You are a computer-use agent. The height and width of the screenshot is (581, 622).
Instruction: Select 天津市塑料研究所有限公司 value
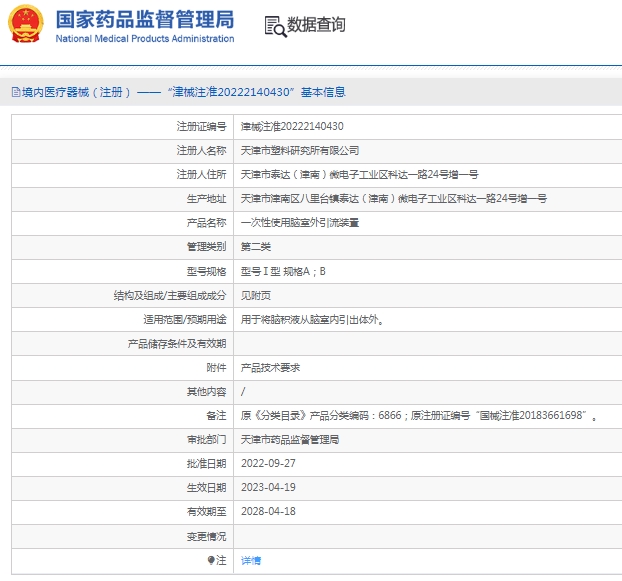(x=300, y=151)
